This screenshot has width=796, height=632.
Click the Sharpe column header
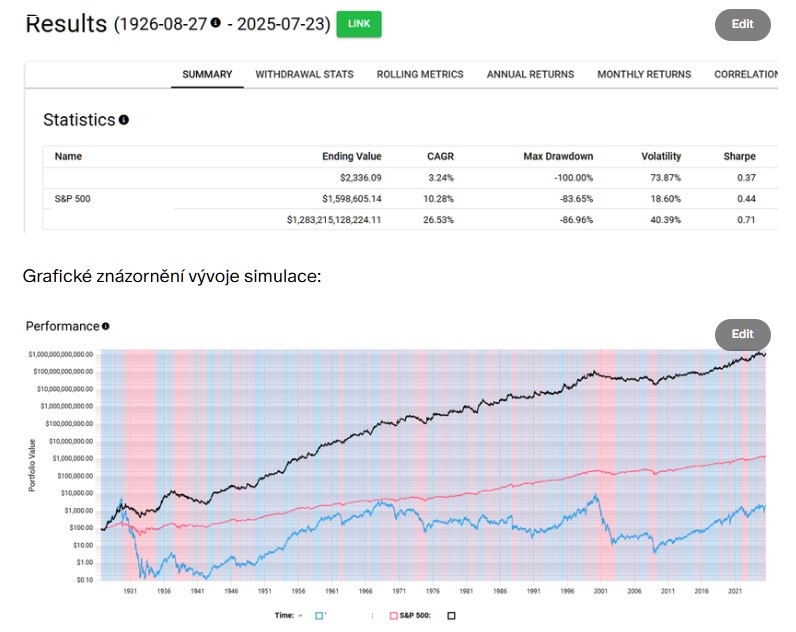pyautogui.click(x=739, y=156)
